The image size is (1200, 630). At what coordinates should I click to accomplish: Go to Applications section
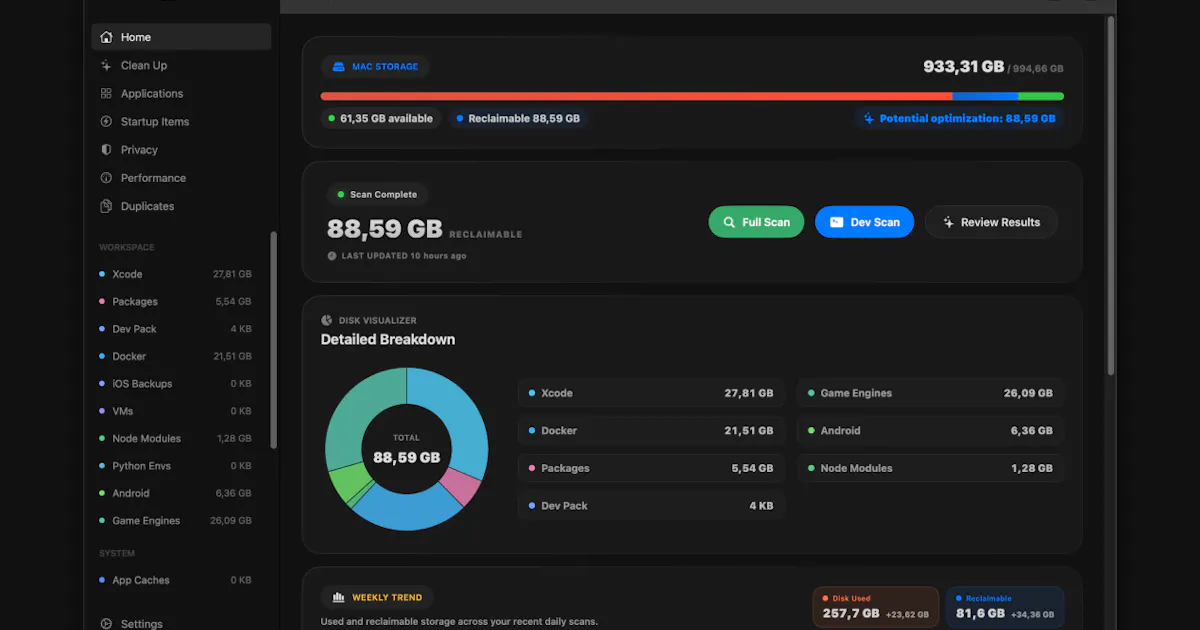(x=181, y=93)
